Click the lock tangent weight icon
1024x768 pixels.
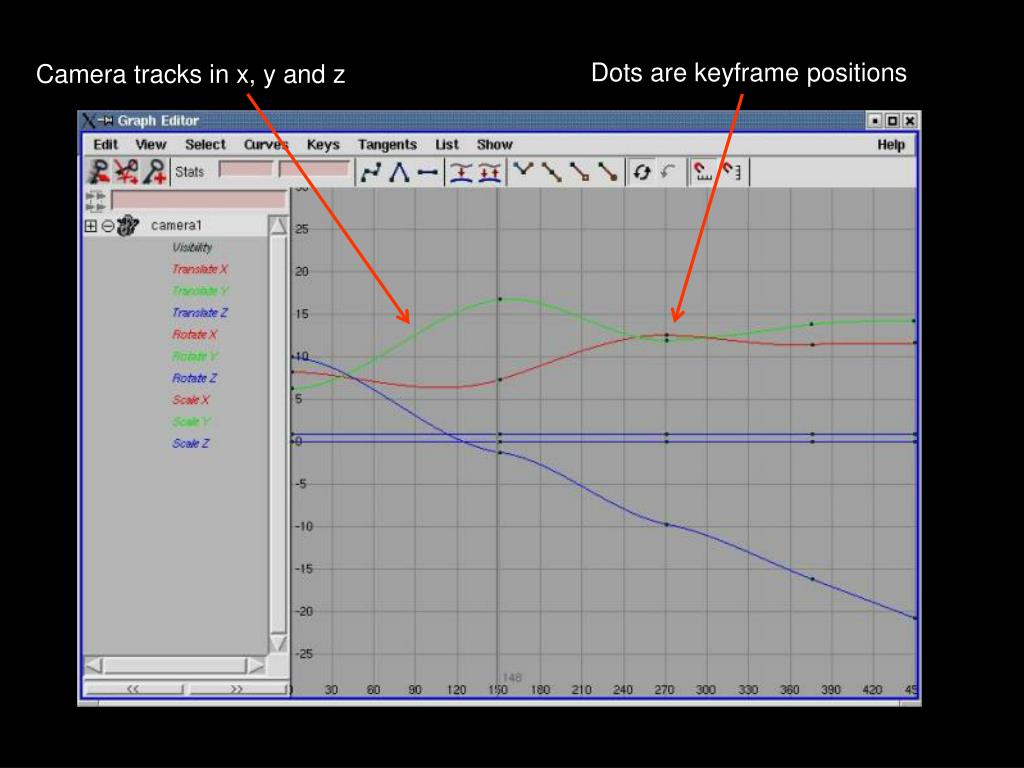coord(608,172)
